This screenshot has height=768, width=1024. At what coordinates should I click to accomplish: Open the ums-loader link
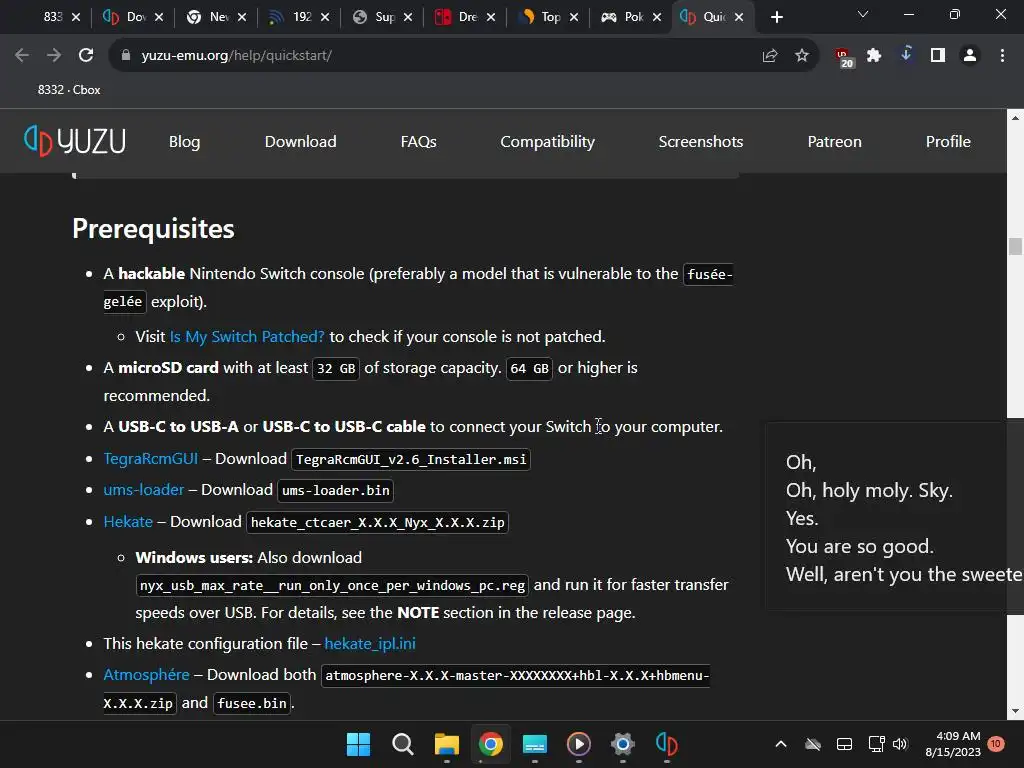[x=144, y=490]
